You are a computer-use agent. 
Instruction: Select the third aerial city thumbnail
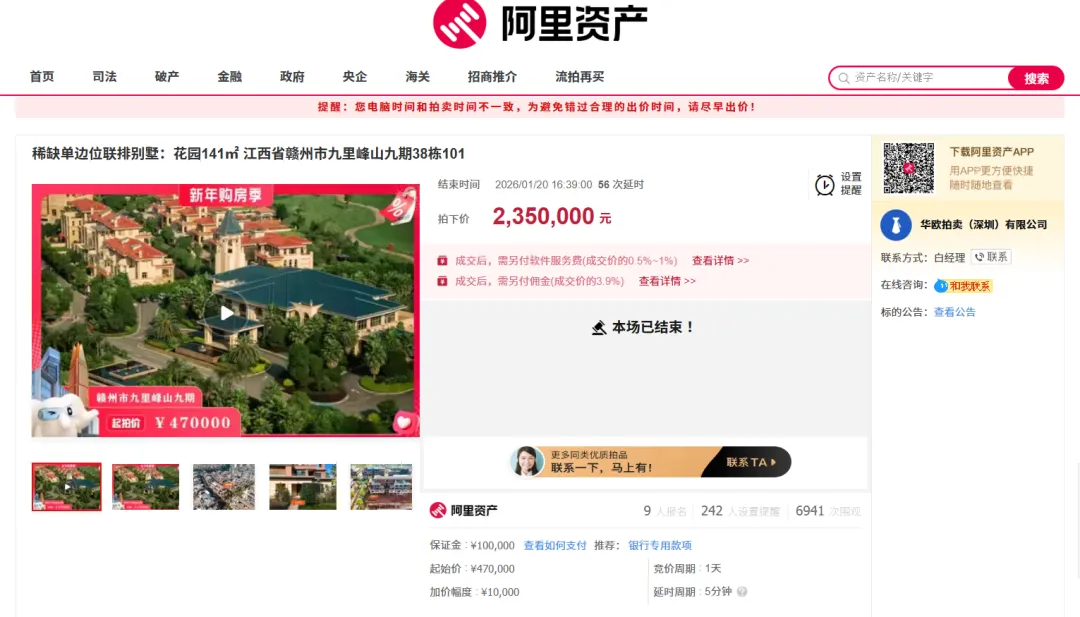[x=224, y=487]
